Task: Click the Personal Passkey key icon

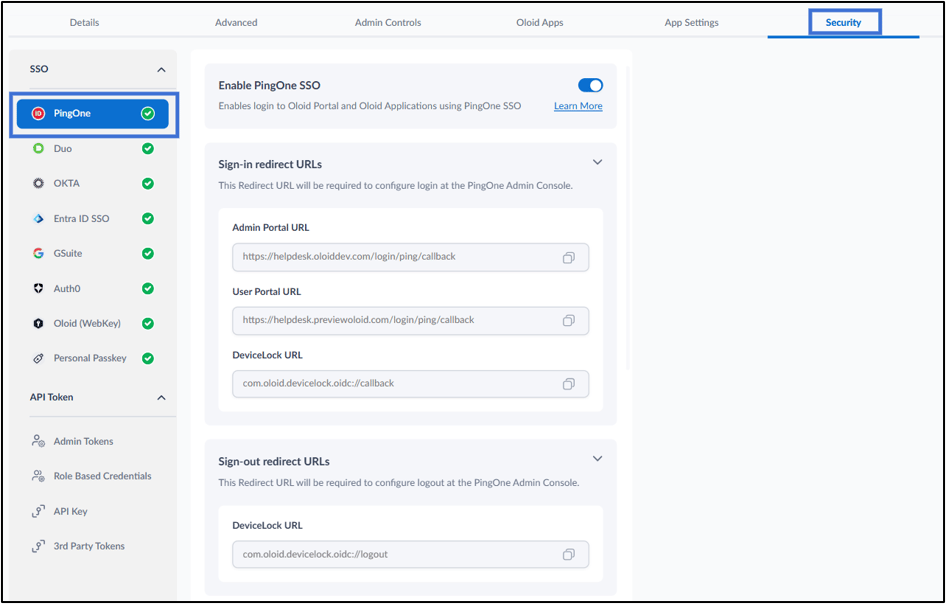Action: click(x=38, y=358)
